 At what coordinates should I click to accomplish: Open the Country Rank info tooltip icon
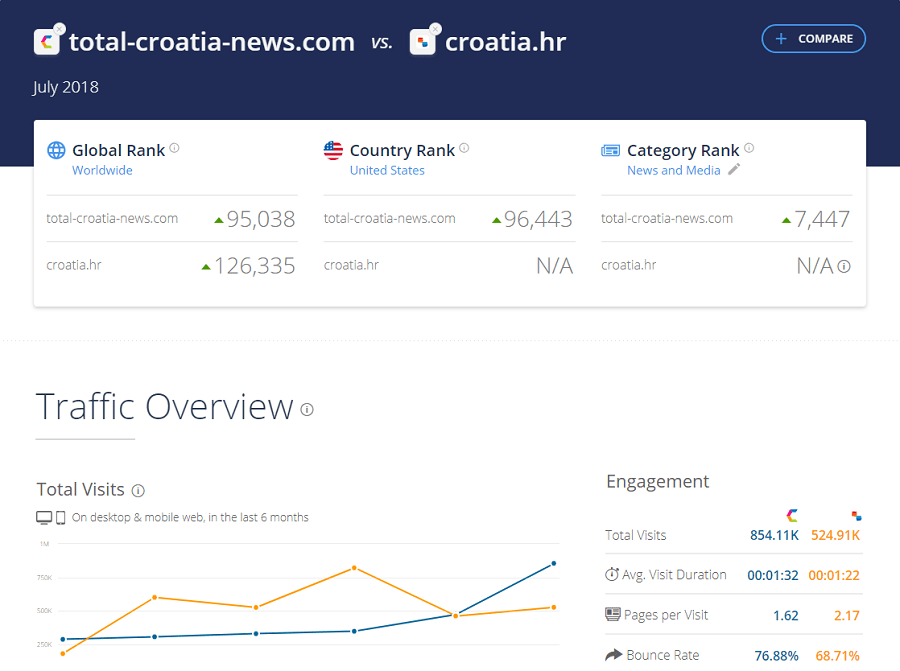[464, 148]
